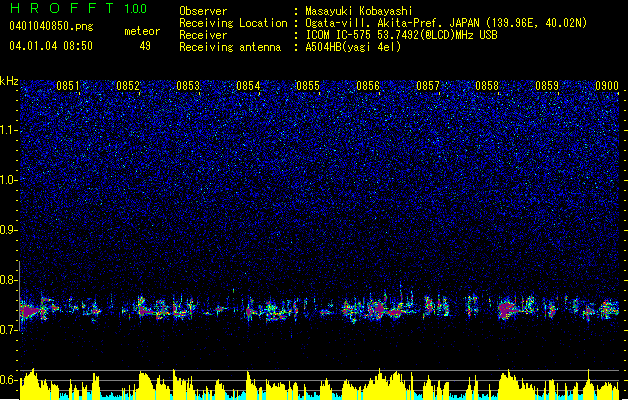Click the 0.7 kHz axis label
The width and height of the screenshot is (629, 400).
click(x=8, y=330)
